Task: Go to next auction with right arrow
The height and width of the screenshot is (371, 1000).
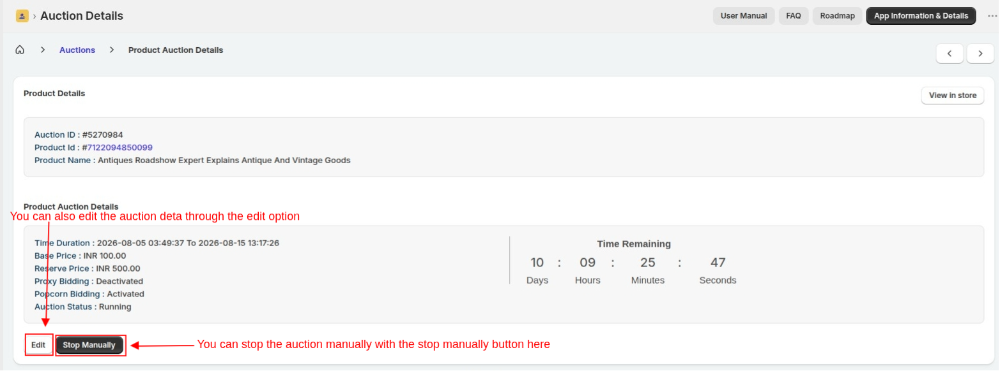Action: [x=980, y=54]
